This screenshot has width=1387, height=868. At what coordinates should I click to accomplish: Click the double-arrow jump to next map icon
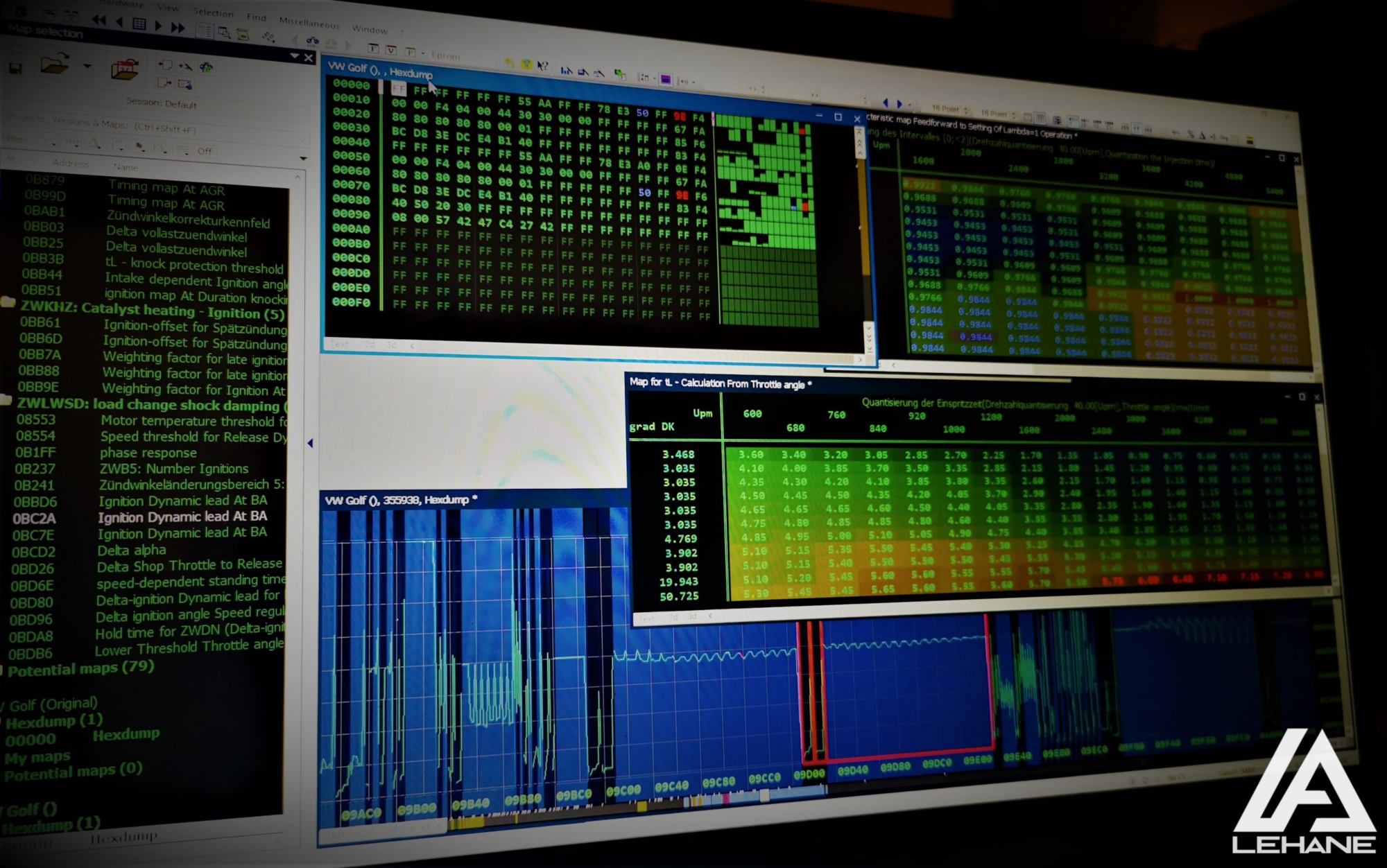tap(178, 27)
